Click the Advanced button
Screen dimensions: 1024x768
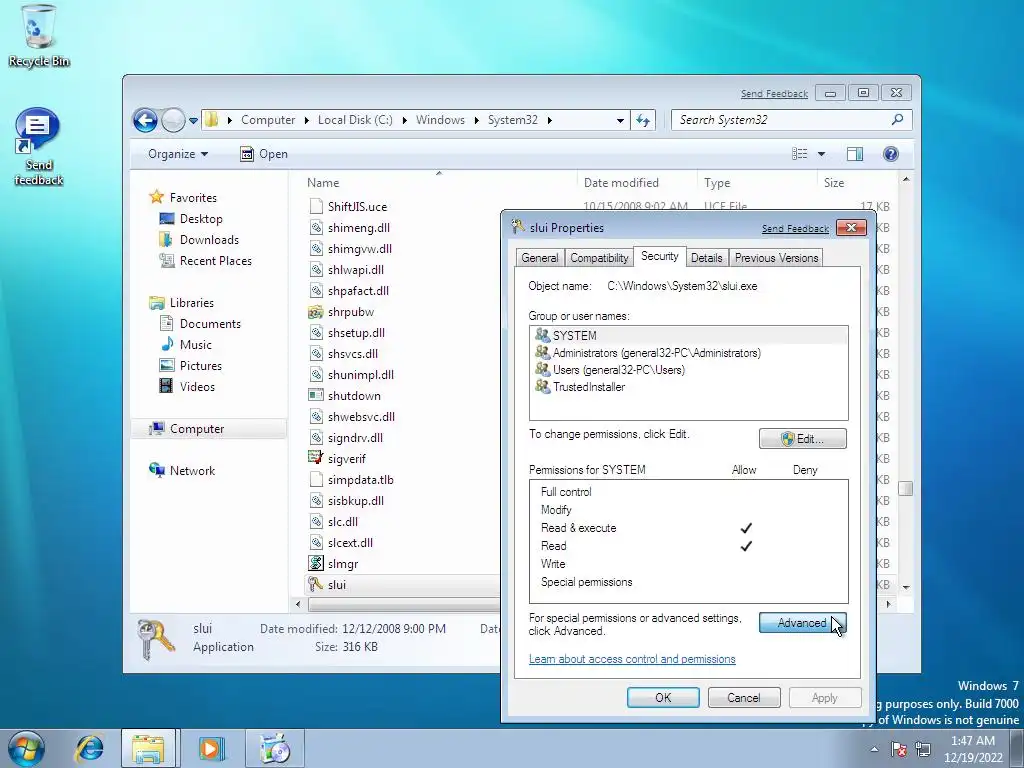(x=803, y=623)
